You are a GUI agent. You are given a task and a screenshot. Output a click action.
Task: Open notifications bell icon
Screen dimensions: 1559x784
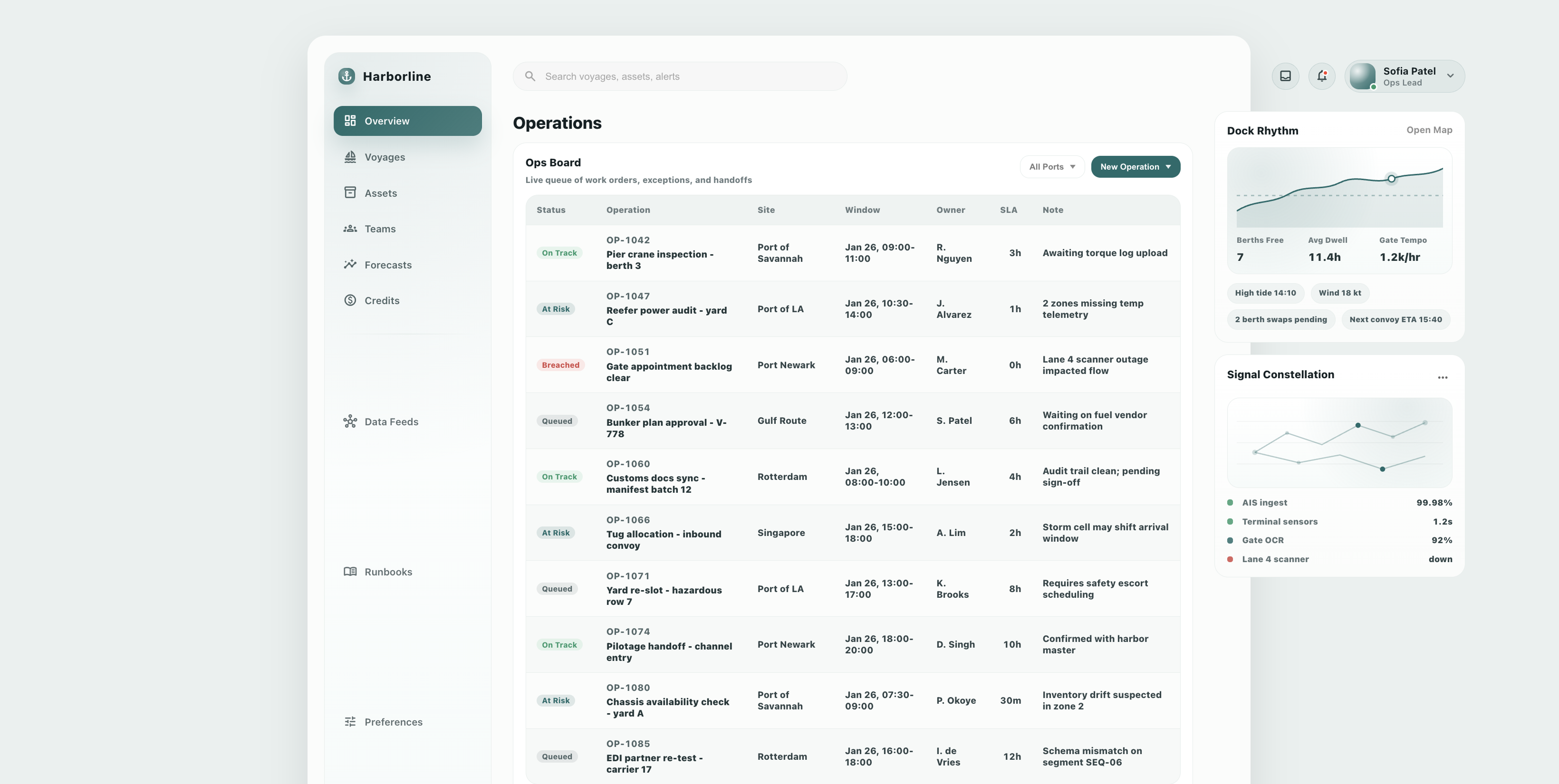click(1322, 76)
